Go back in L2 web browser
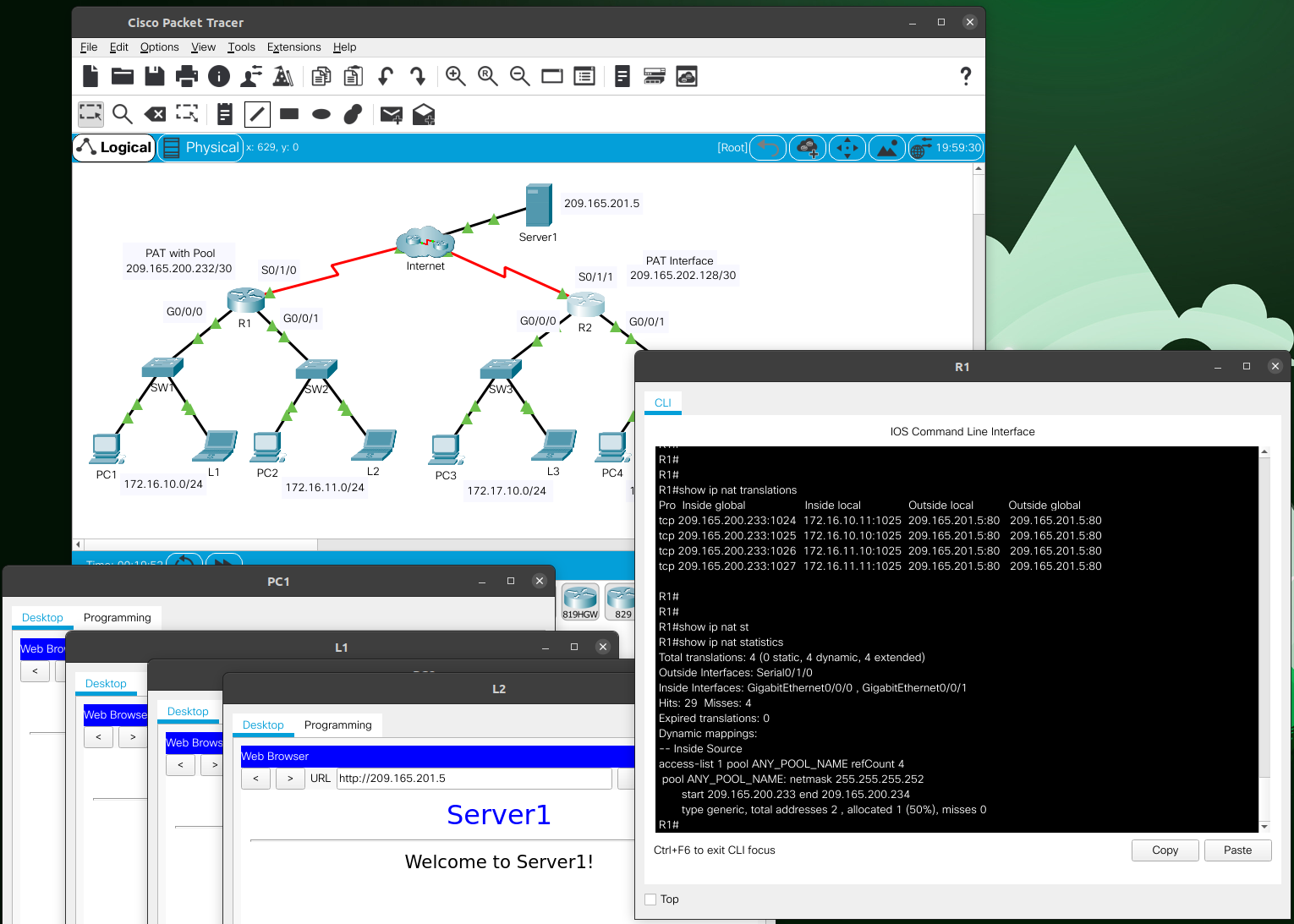This screenshot has width=1294, height=924. pyautogui.click(x=255, y=779)
